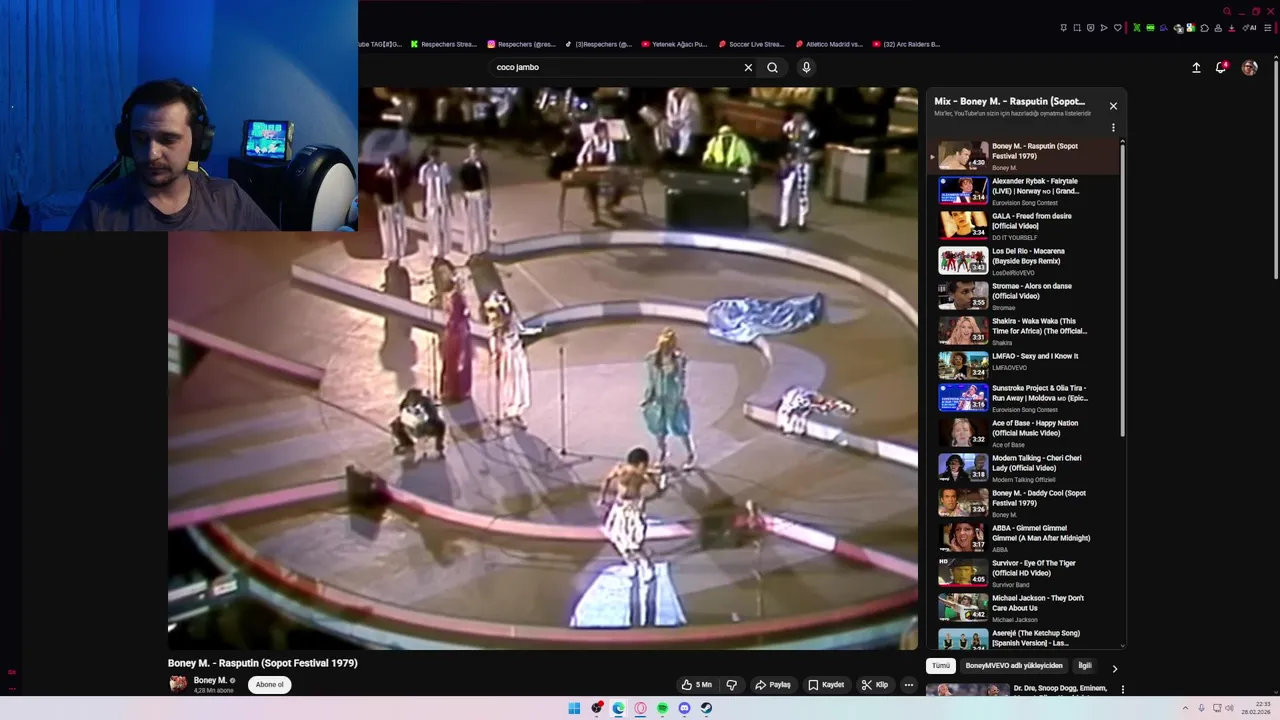The height and width of the screenshot is (720, 1280).
Task: Switch to the (3)Respechers TikTok tab
Action: coord(598,44)
